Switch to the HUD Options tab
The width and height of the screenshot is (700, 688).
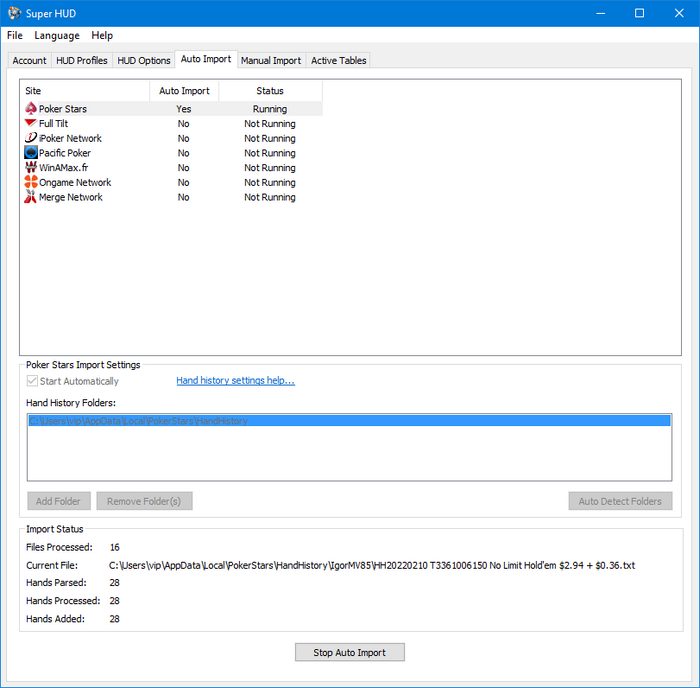click(x=144, y=60)
